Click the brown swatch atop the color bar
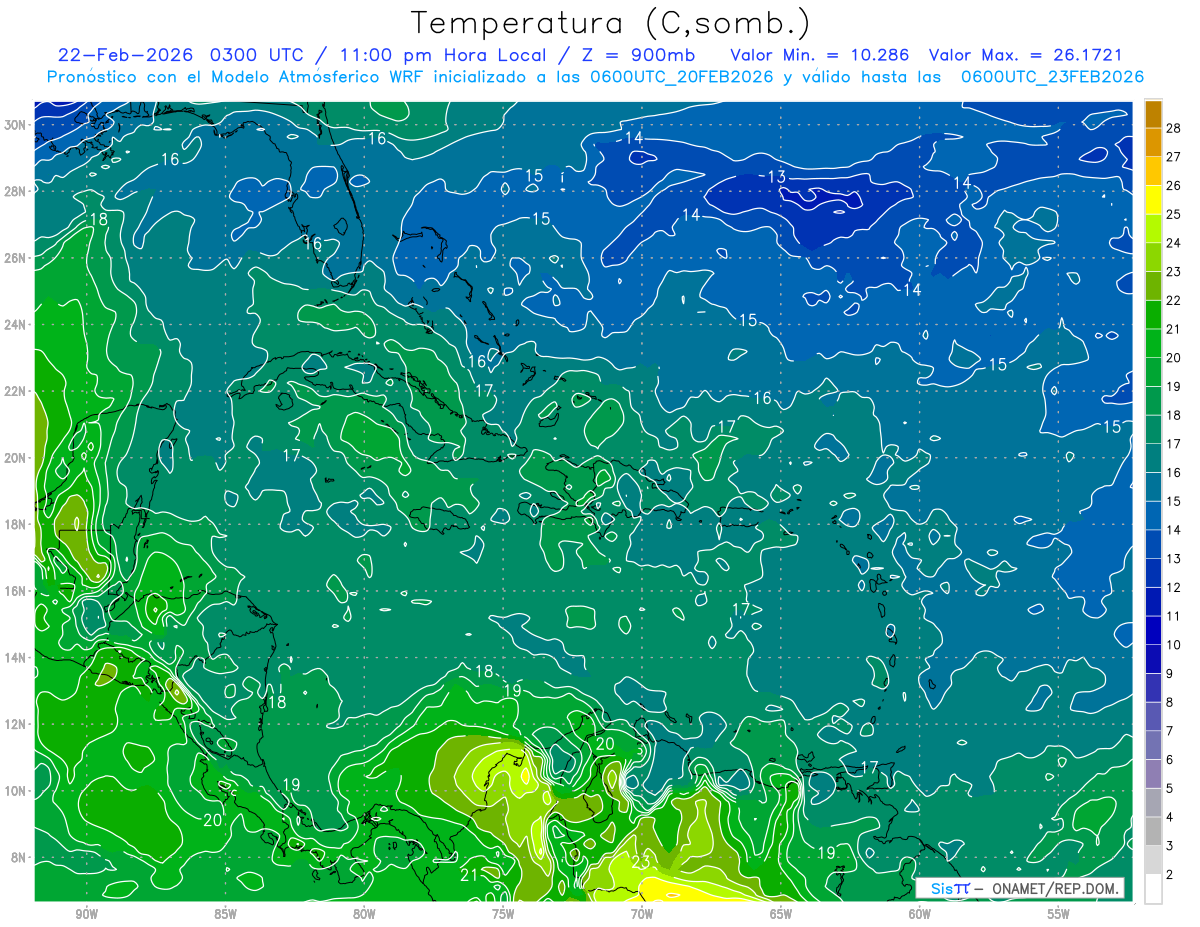The image size is (1200, 927). pos(1153,114)
